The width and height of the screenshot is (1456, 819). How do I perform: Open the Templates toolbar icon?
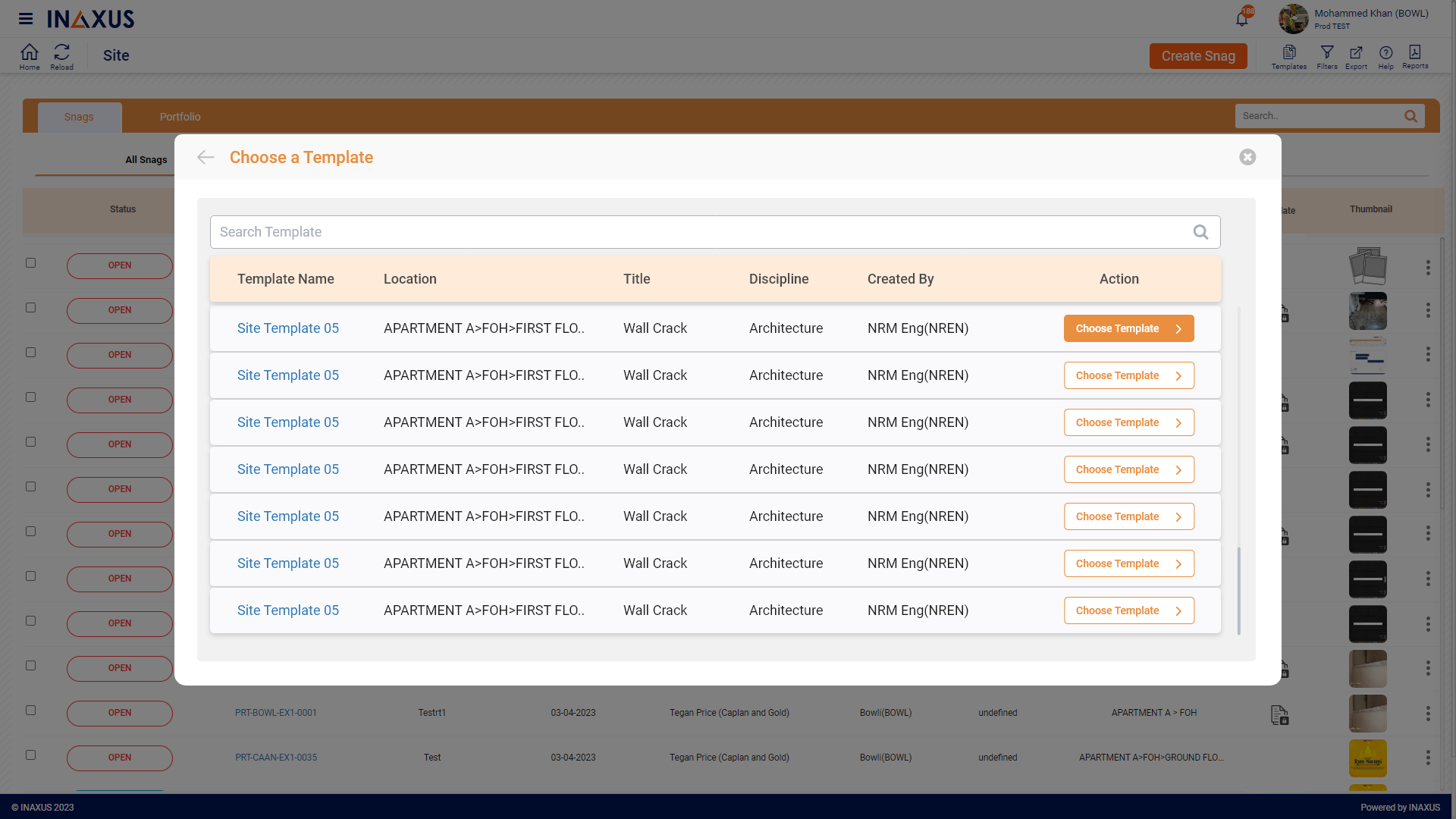tap(1288, 55)
